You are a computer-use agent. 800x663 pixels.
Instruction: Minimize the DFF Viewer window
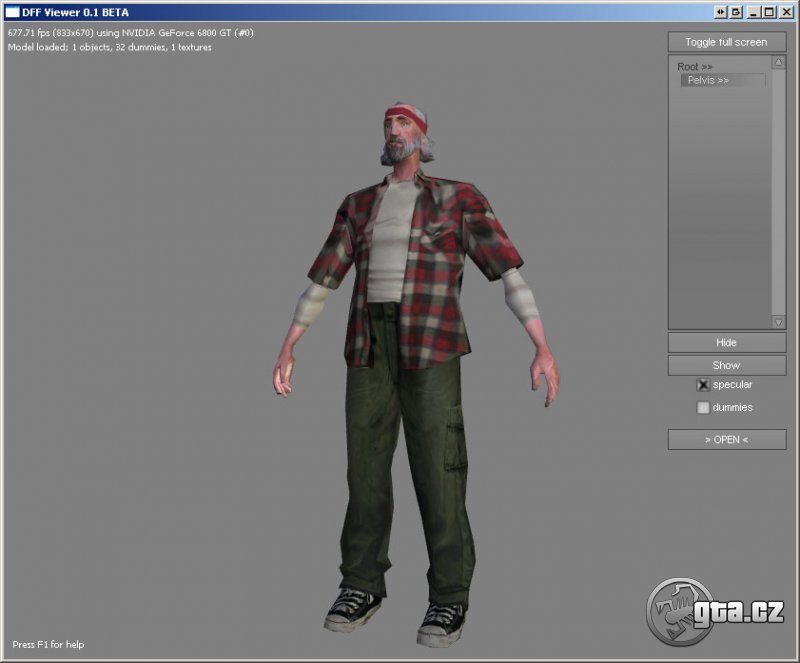tap(753, 12)
